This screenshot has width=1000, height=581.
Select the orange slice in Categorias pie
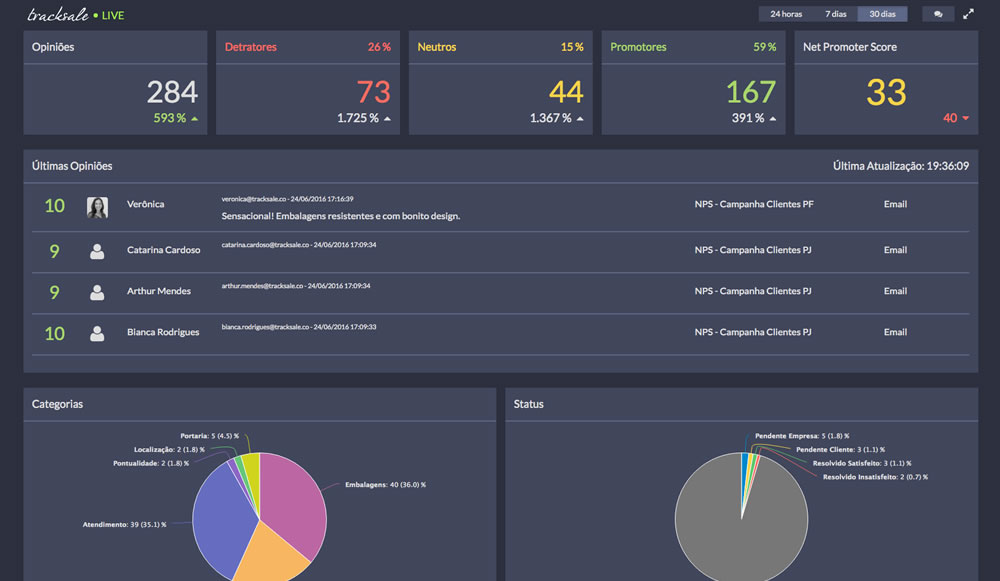click(x=271, y=552)
